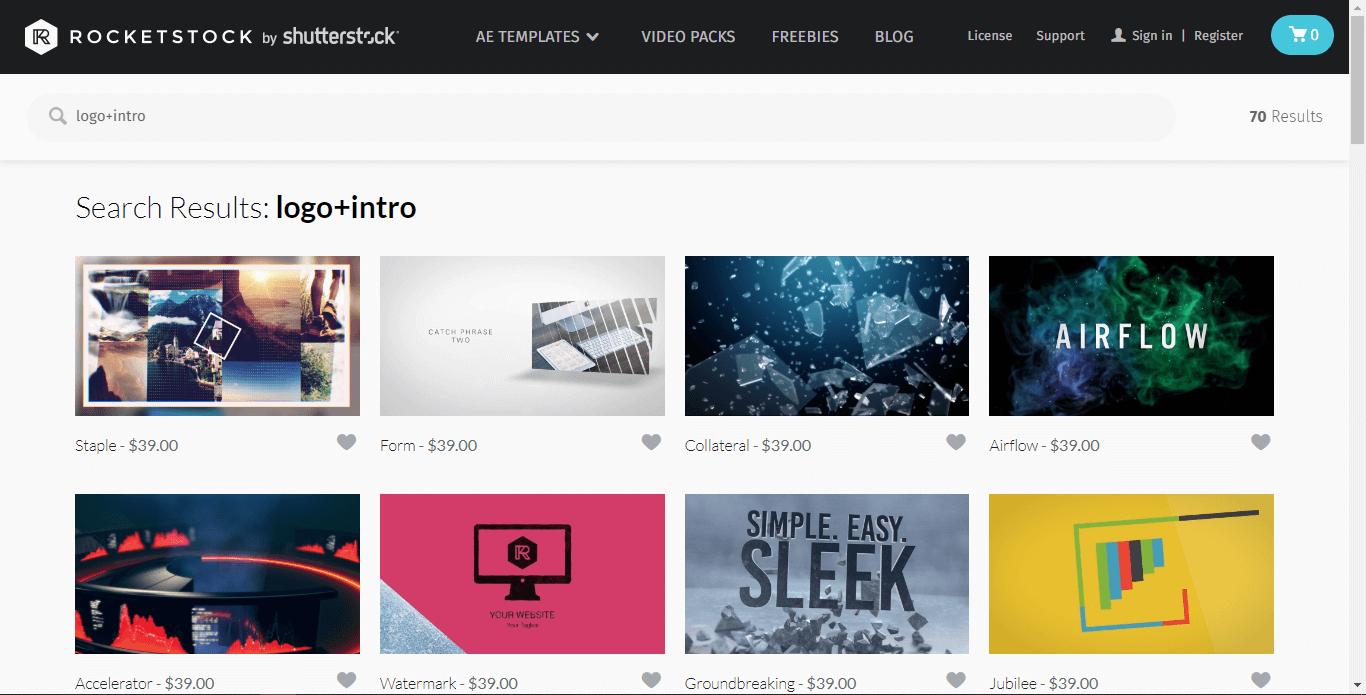This screenshot has width=1366, height=695.
Task: Favorite the Staple template with heart
Action: [346, 442]
